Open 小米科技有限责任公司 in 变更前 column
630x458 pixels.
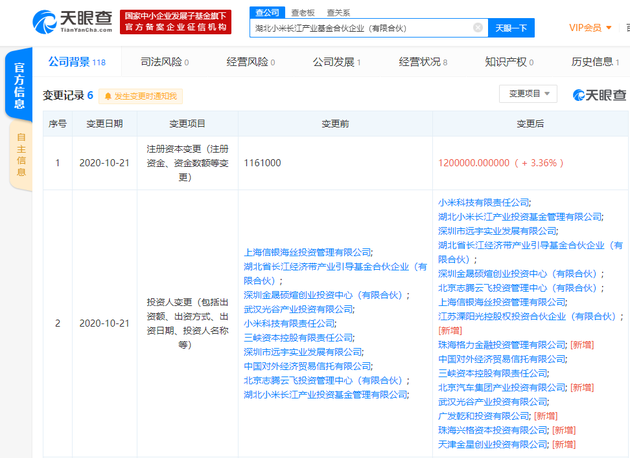click(289, 323)
